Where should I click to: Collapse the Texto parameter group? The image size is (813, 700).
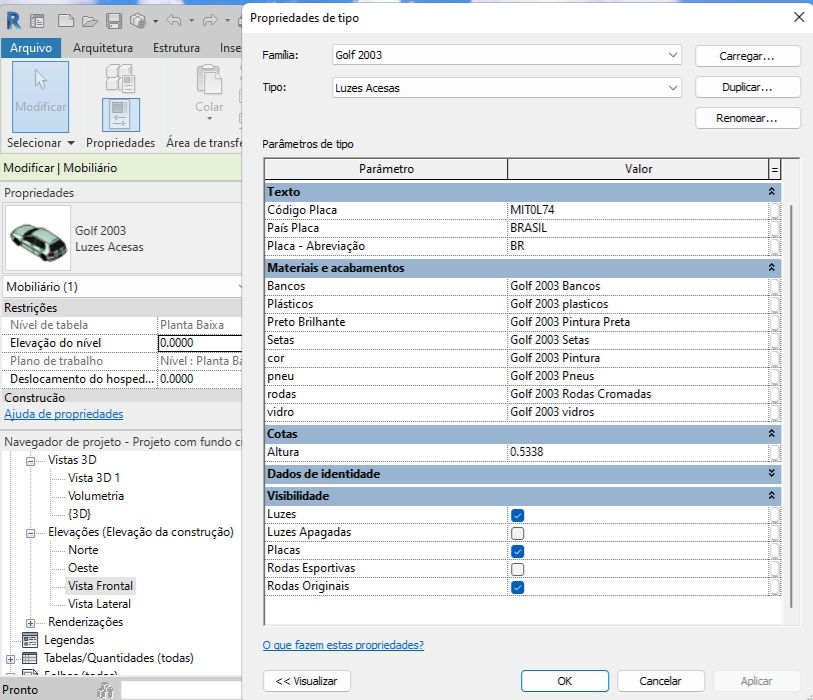pos(772,191)
